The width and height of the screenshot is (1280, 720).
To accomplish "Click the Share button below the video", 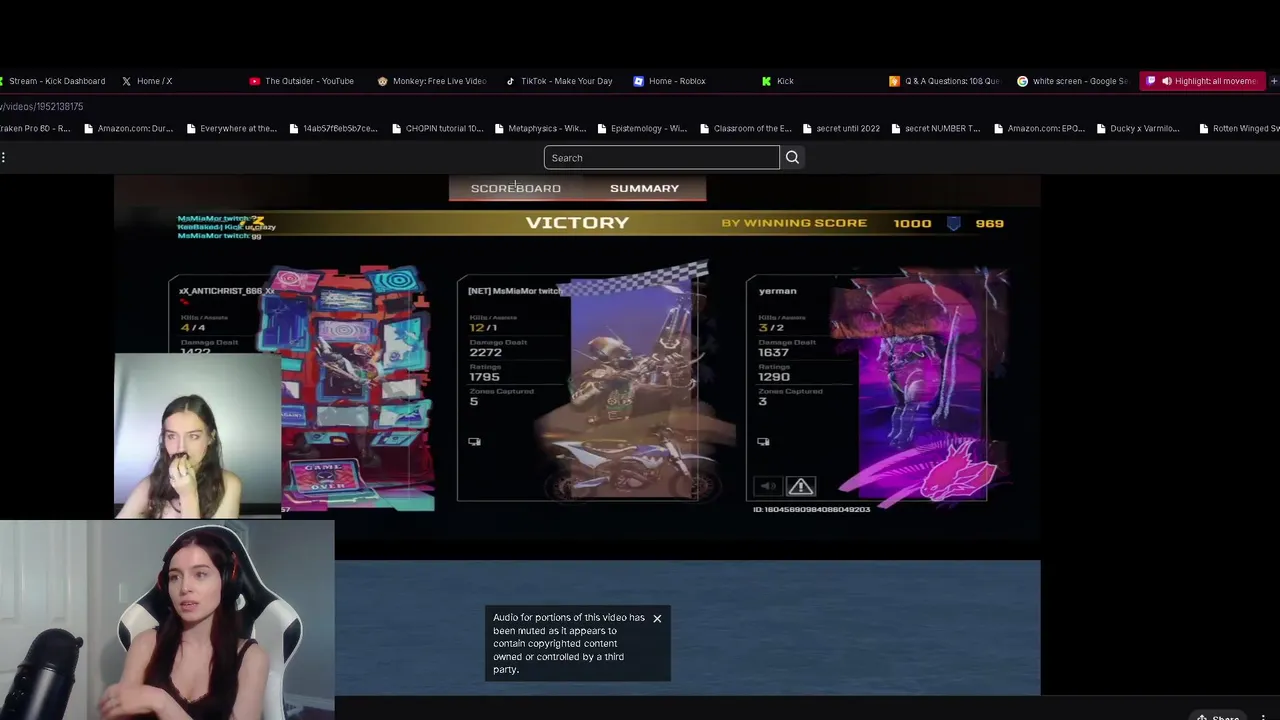I will click(x=1218, y=717).
